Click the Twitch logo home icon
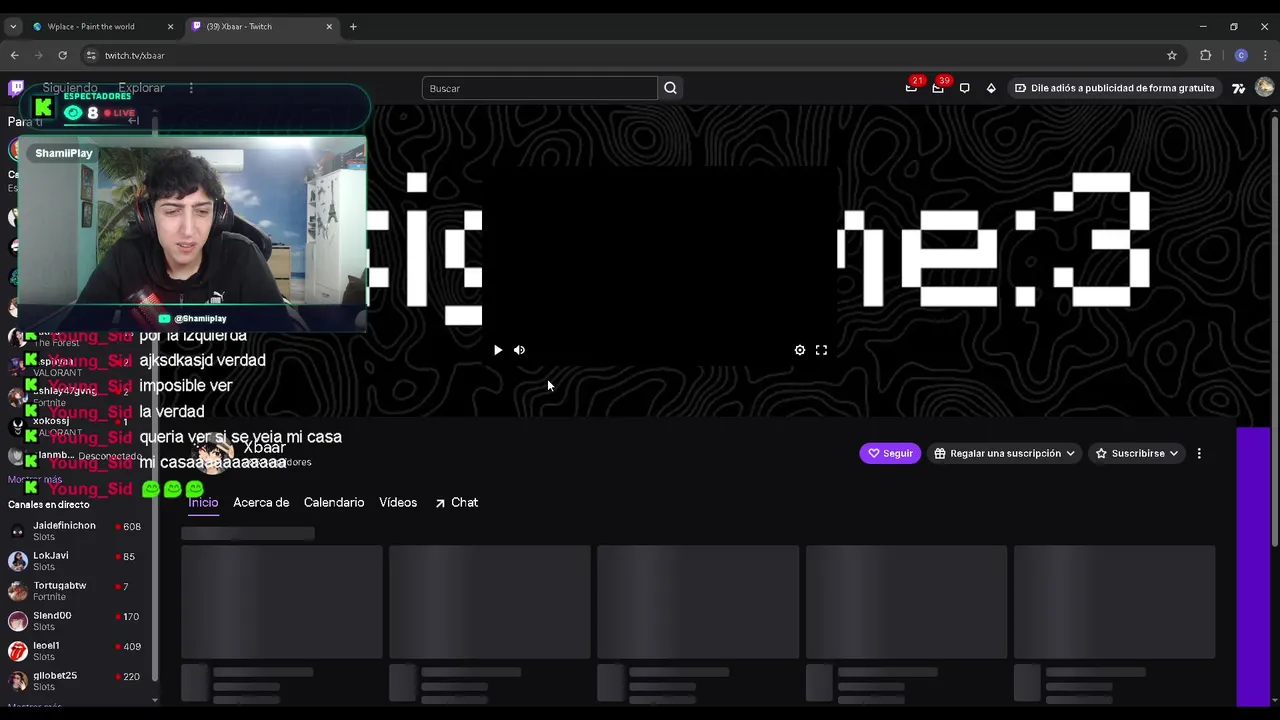This screenshot has width=1280, height=720. tap(16, 88)
